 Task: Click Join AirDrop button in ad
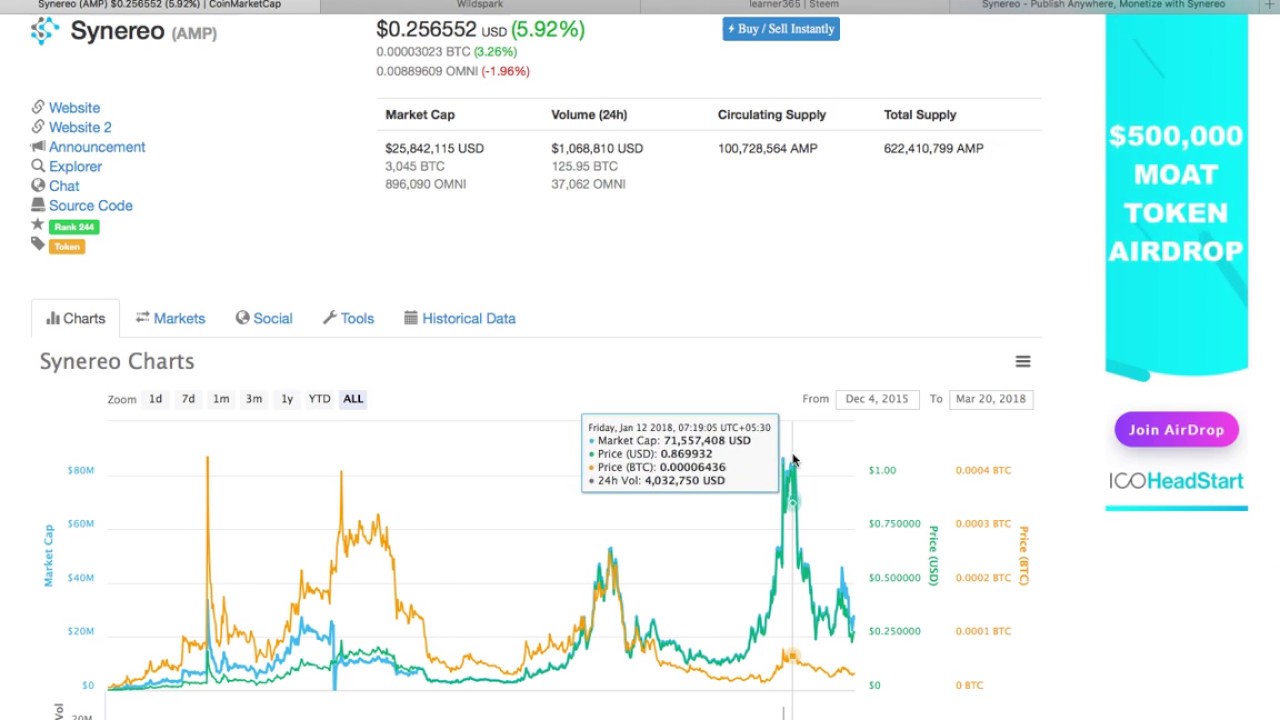pos(1176,430)
